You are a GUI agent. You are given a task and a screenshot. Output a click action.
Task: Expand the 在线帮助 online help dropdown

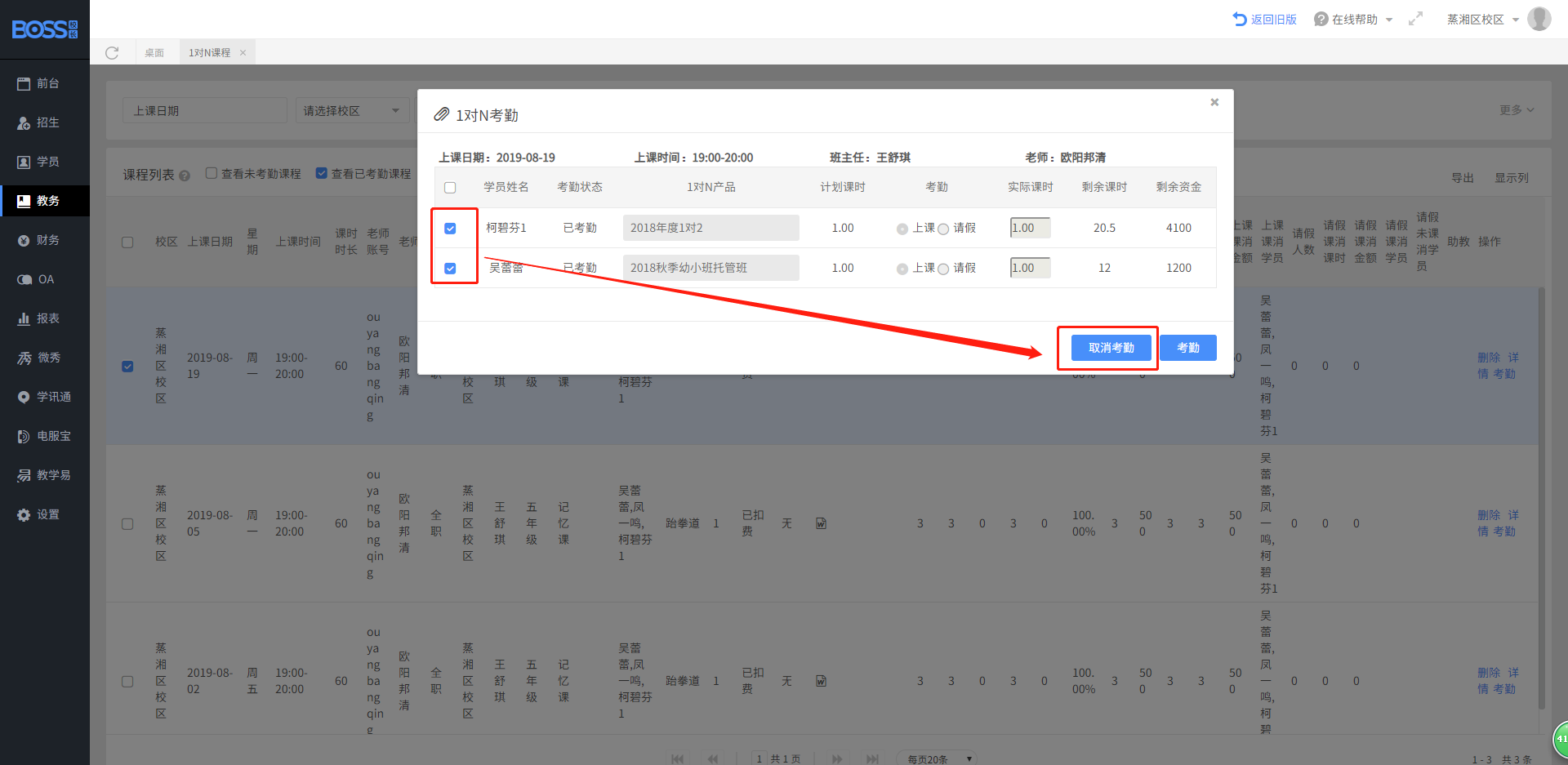tap(1353, 19)
